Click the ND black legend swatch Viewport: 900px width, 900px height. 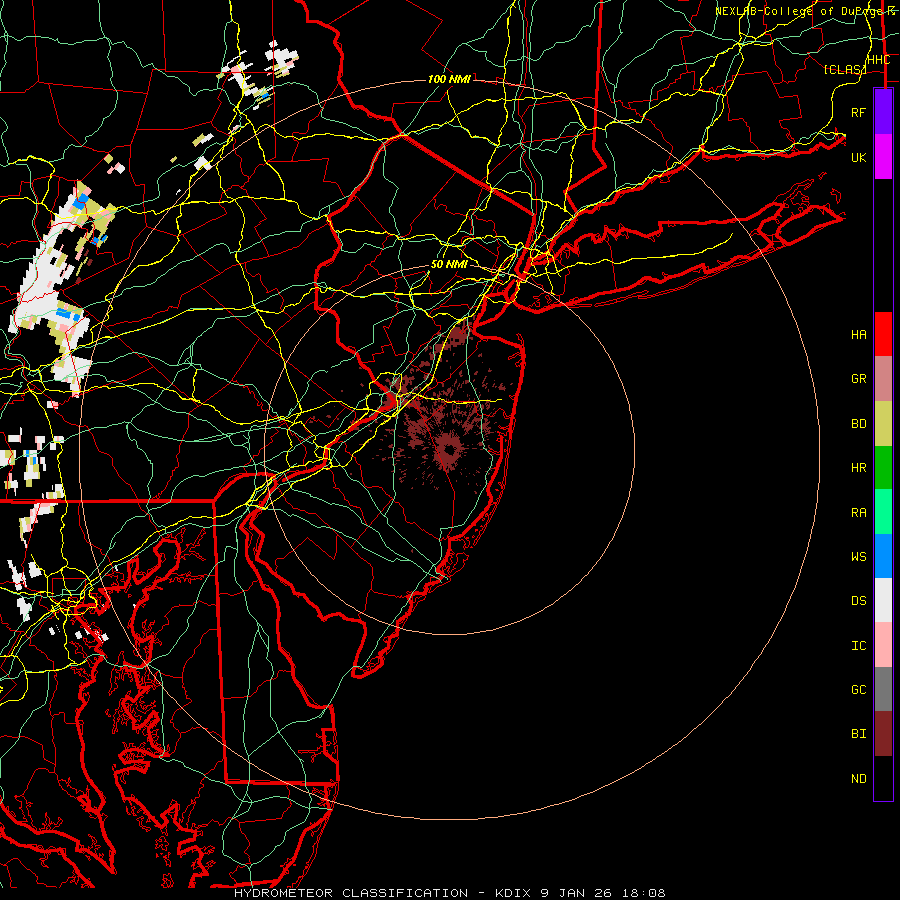[883, 778]
